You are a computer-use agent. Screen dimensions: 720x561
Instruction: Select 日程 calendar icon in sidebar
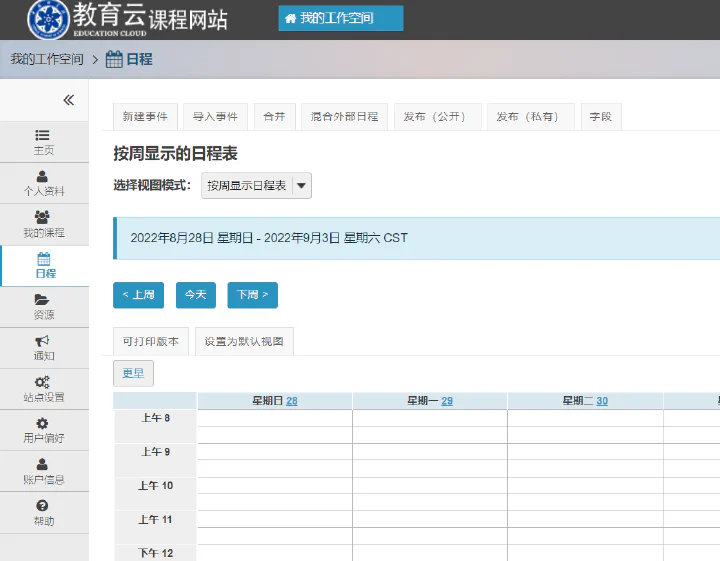(x=44, y=259)
